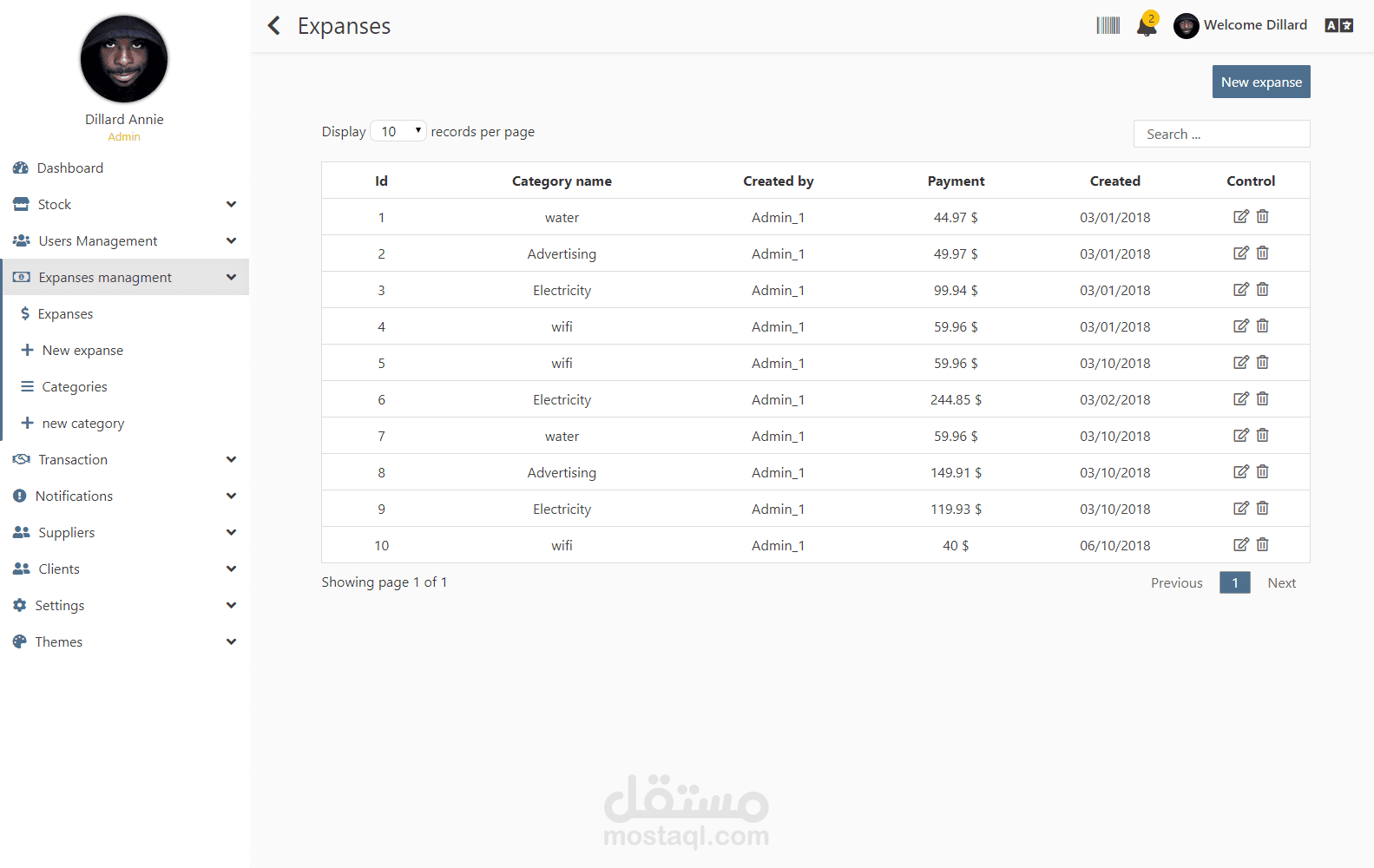This screenshot has height=868, width=1374.
Task: Open the Expanses submenu item
Action: 126,314
